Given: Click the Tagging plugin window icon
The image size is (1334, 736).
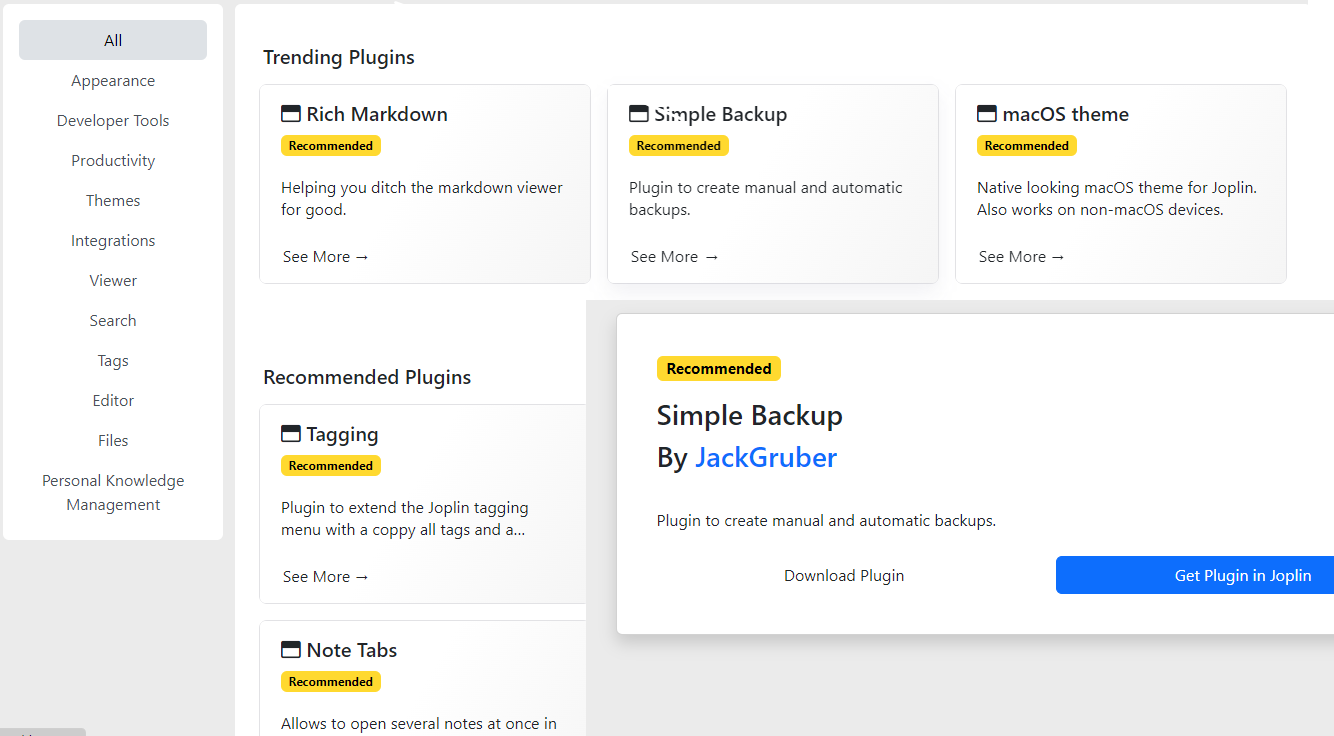Looking at the screenshot, I should pos(291,434).
